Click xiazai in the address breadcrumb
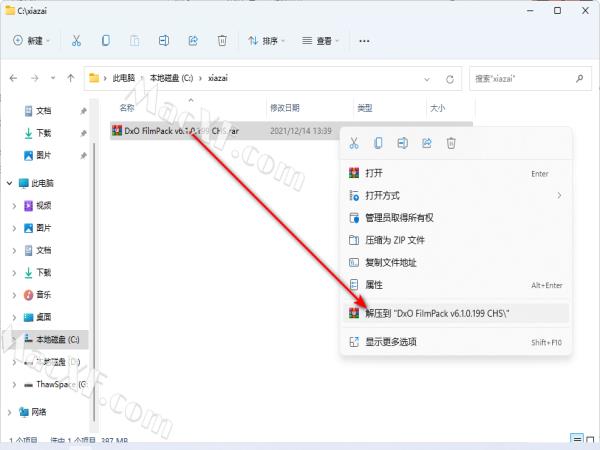Viewport: 600px width, 450px height. click(218, 78)
